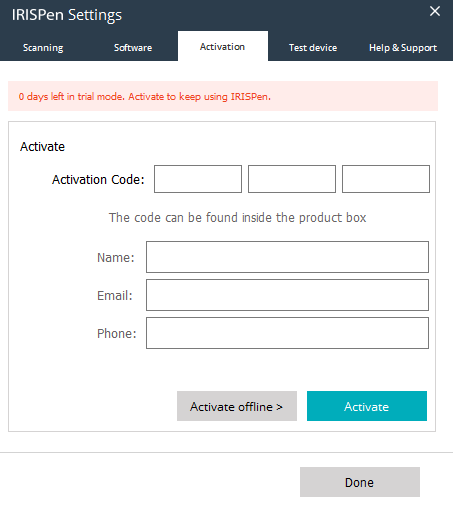Focus the Email input field
Image resolution: width=453 pixels, height=509 pixels.
287,295
